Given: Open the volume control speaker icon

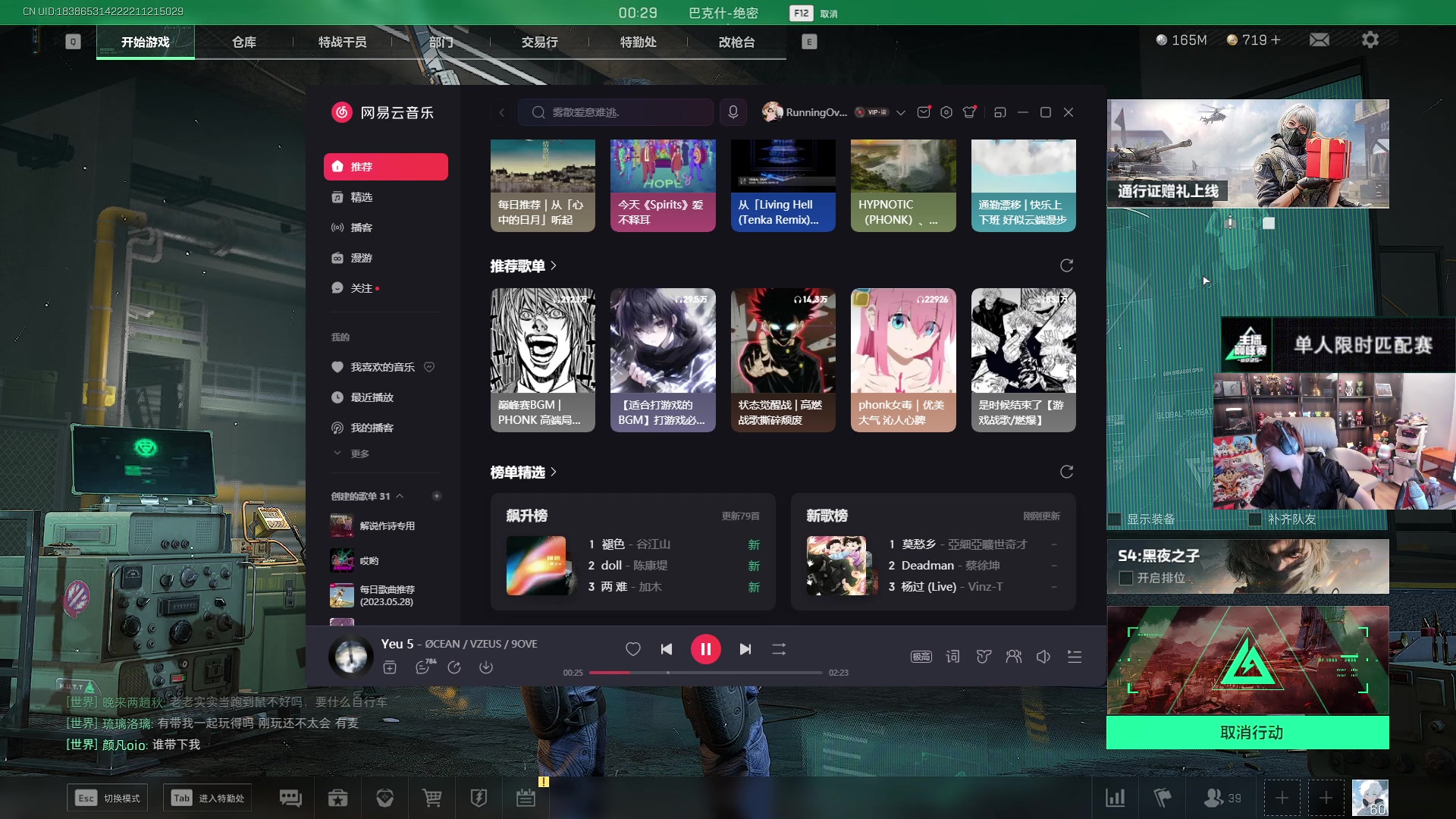Looking at the screenshot, I should pyautogui.click(x=1043, y=657).
